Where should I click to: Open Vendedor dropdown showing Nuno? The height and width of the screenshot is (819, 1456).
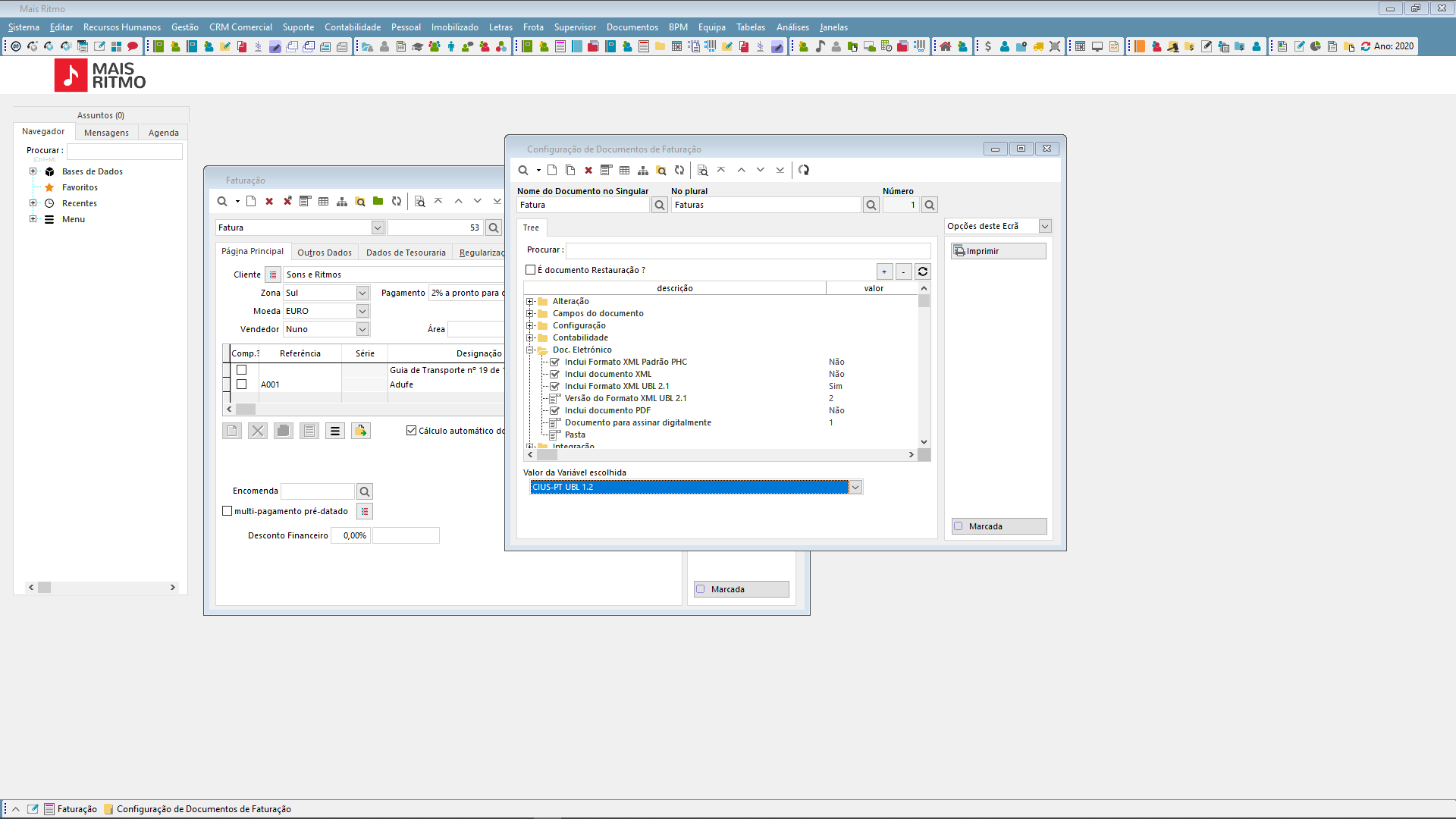[x=362, y=329]
